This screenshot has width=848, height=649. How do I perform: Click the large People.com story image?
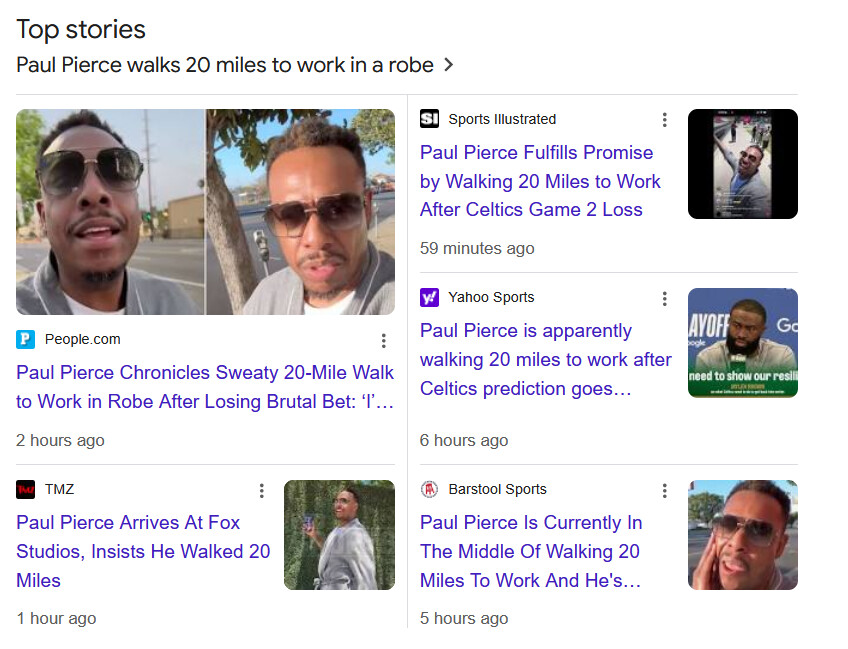205,212
